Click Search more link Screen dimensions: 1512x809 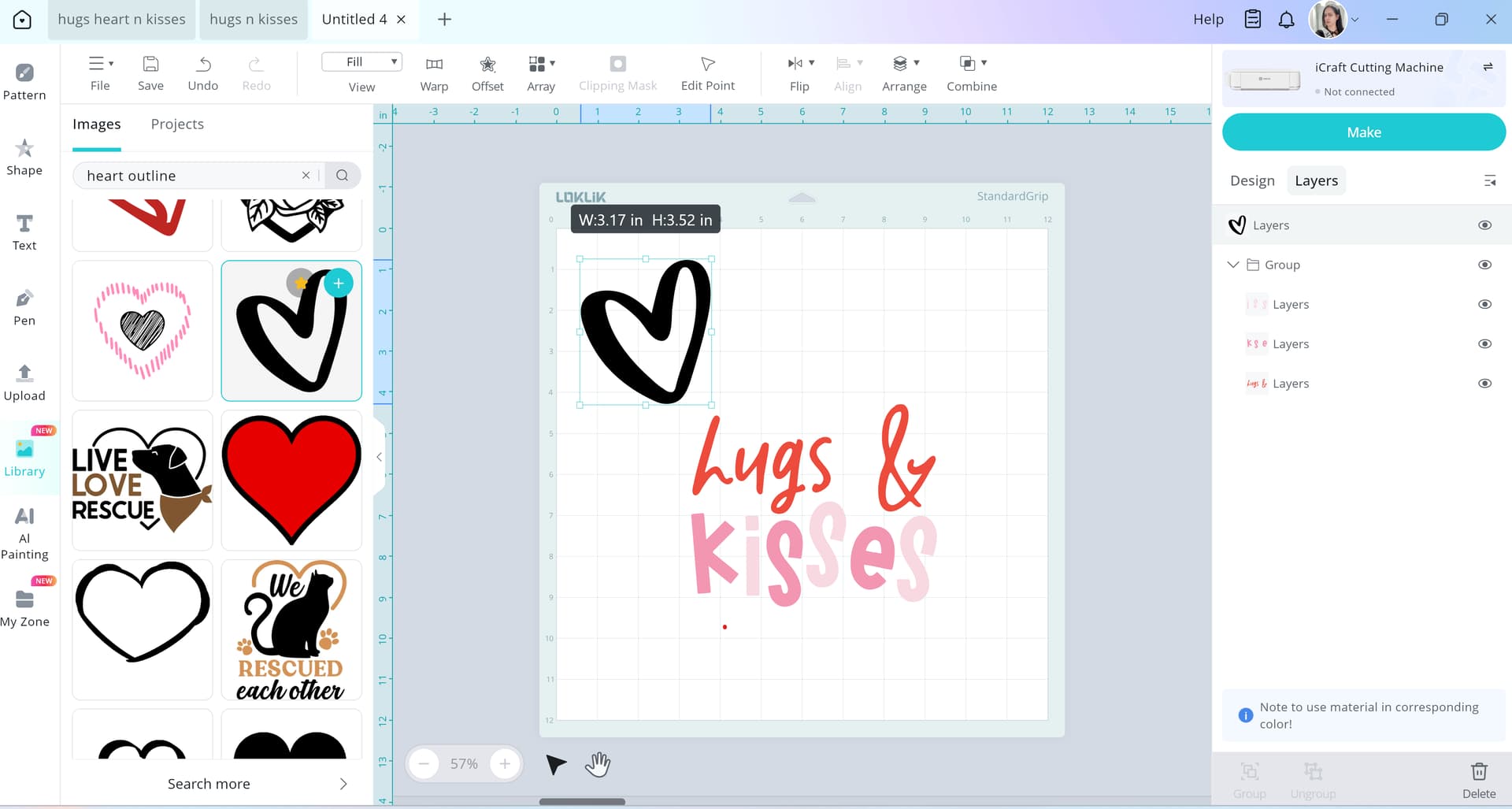click(209, 784)
